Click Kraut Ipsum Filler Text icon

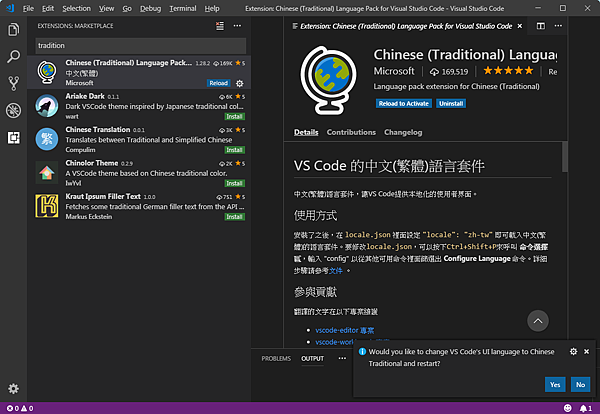point(47,206)
